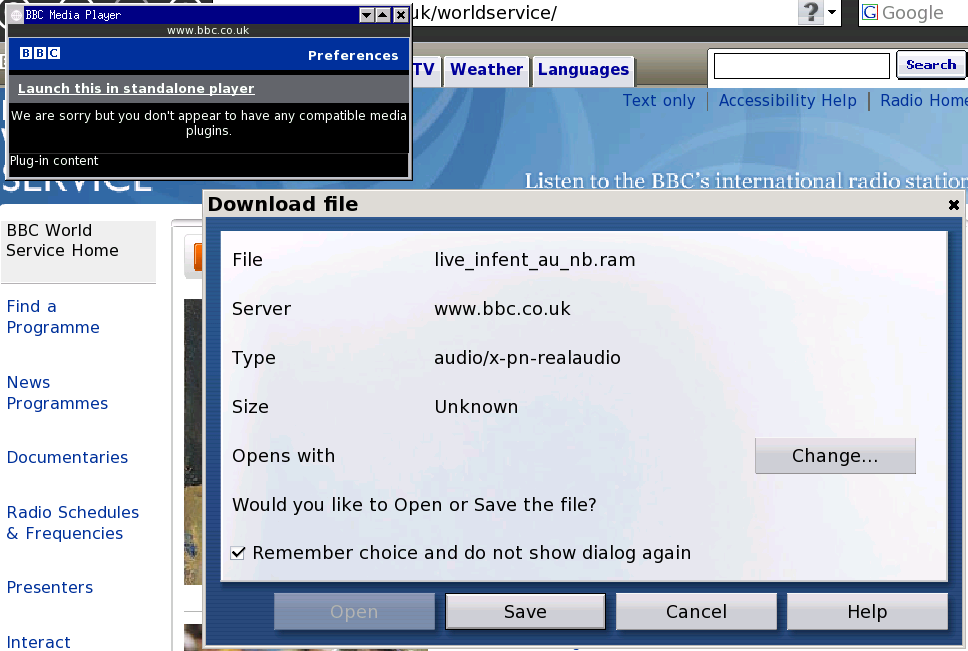Minimize the BBC Media Player window
Screen dimensions: 968x651
366,15
